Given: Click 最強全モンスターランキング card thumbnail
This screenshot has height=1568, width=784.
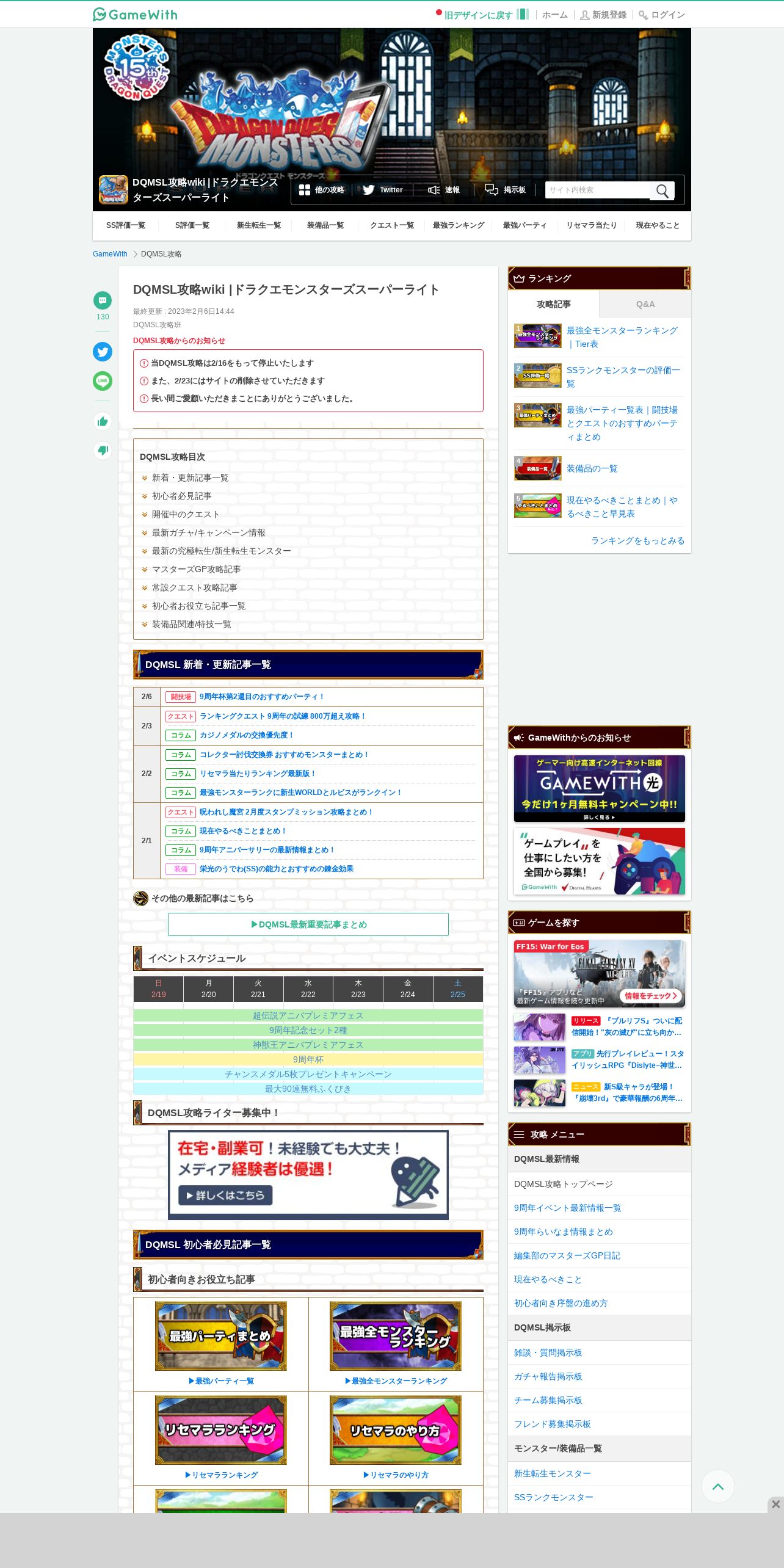Looking at the screenshot, I should 396,1336.
